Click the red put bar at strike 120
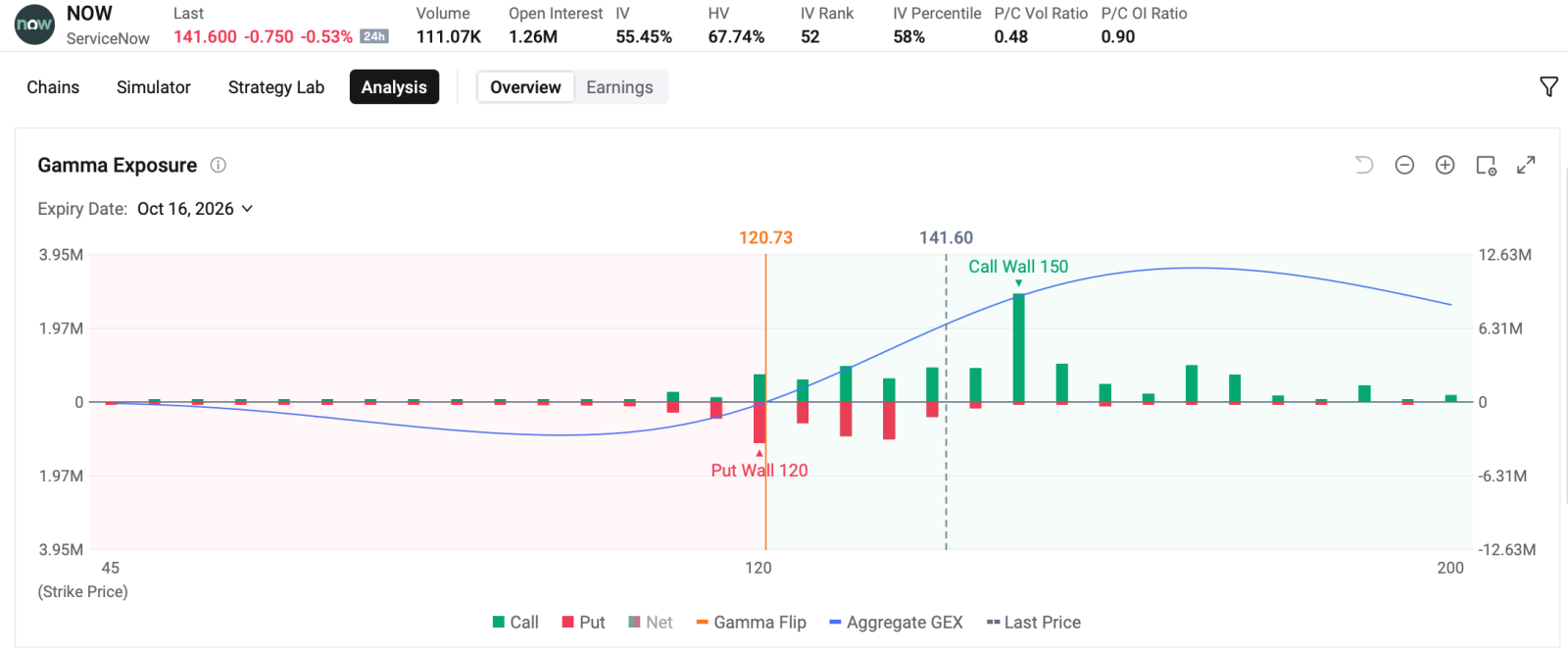This screenshot has width=1568, height=655. [x=759, y=423]
